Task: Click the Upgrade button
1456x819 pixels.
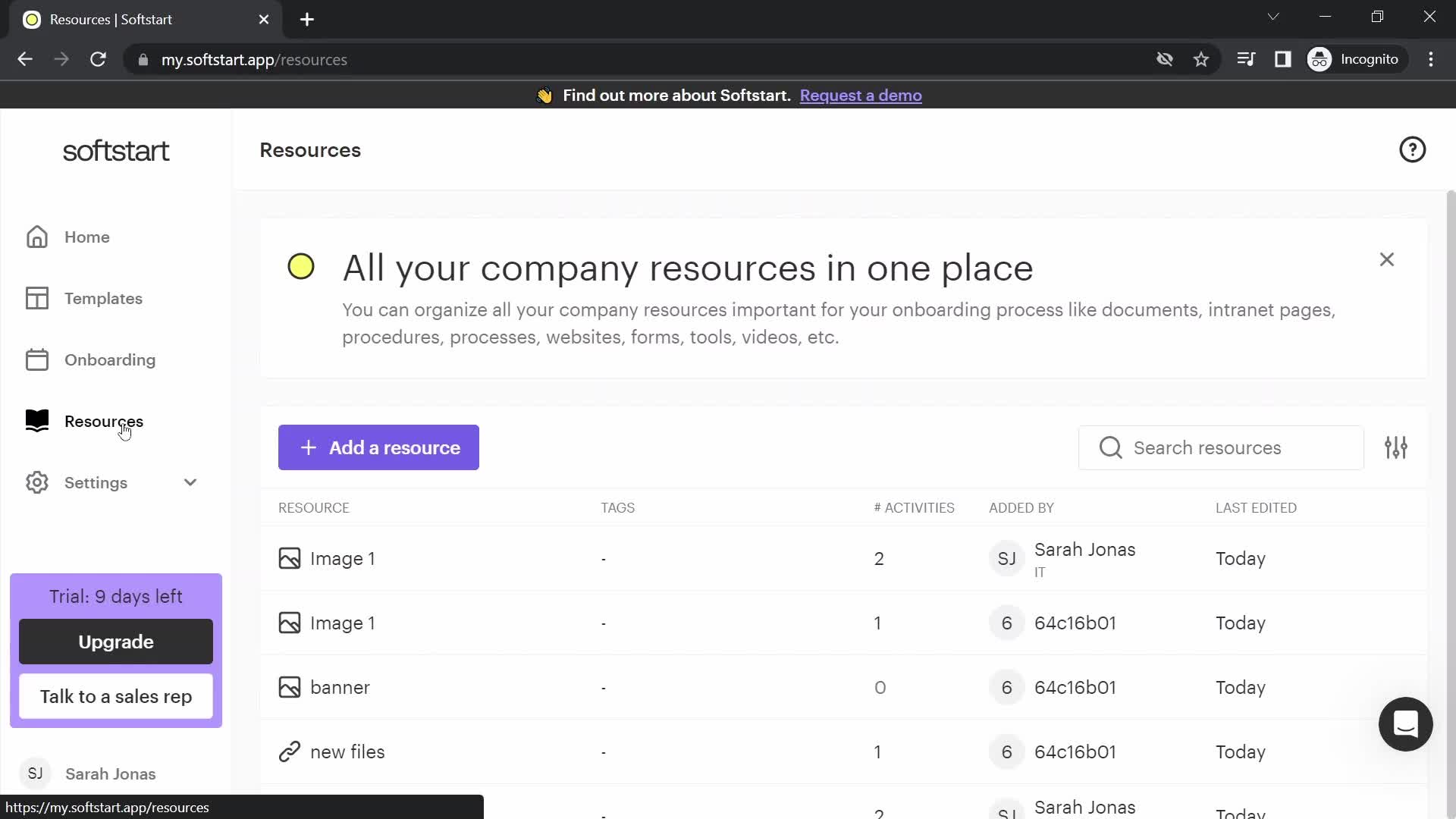Action: pos(116,642)
